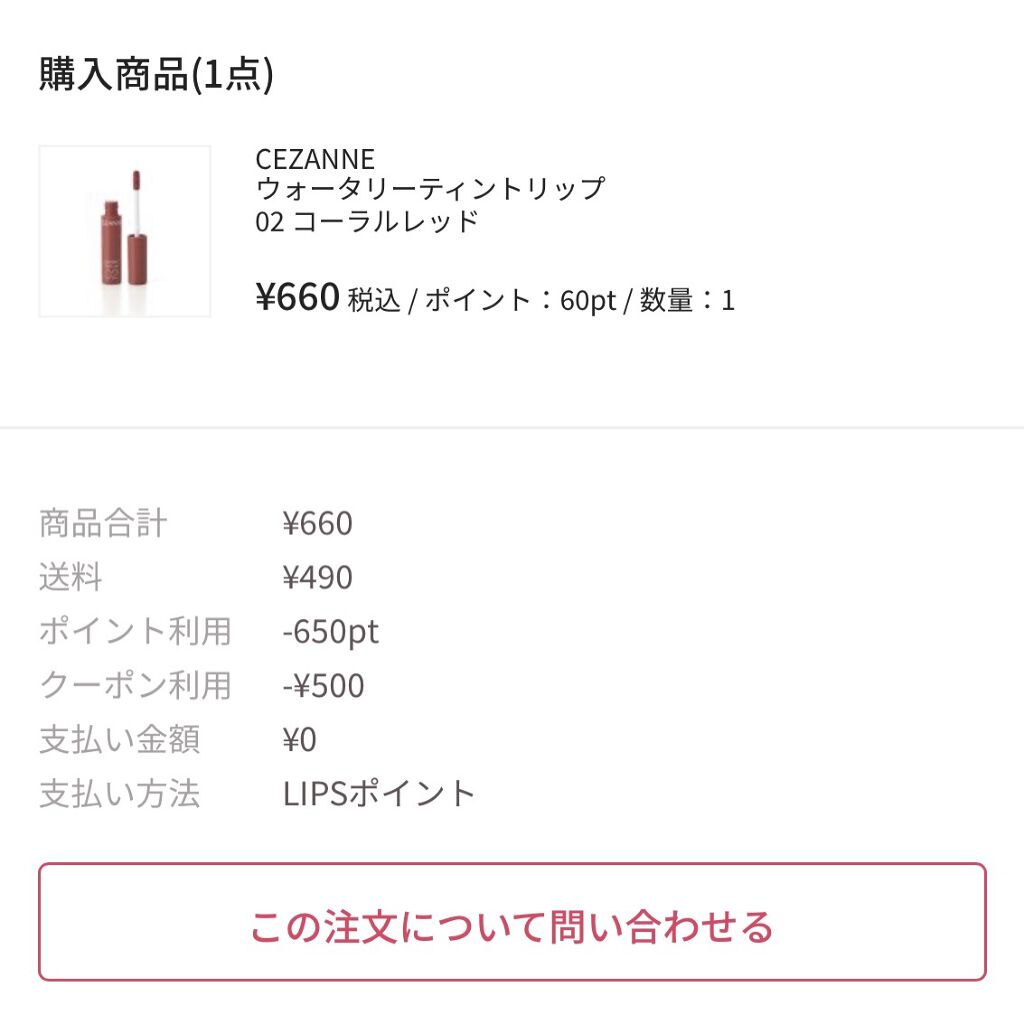This screenshot has width=1024, height=1024.
Task: Select the クーポン利用 label
Action: click(135, 685)
